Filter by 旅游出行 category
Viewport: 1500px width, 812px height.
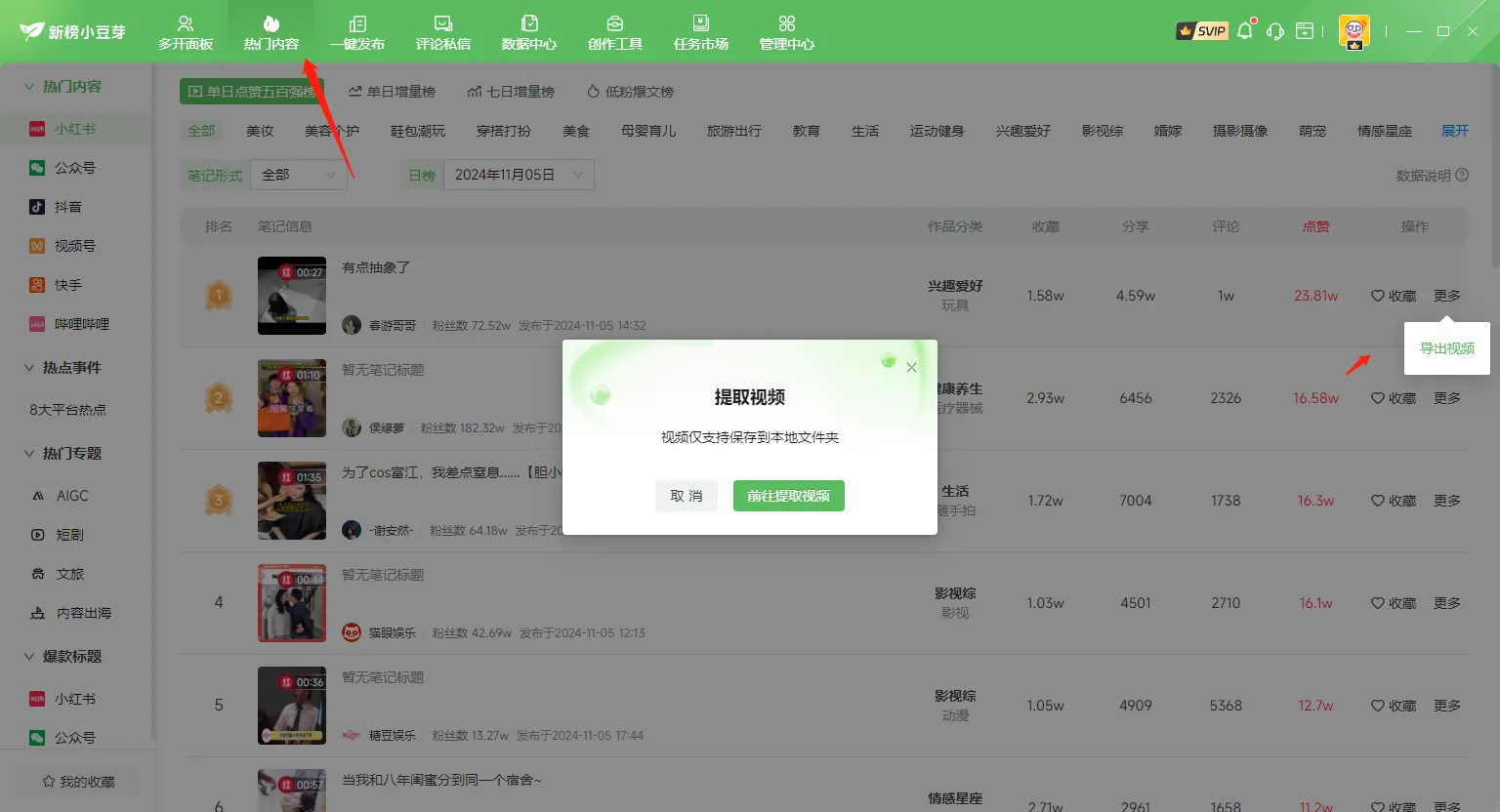(x=734, y=131)
